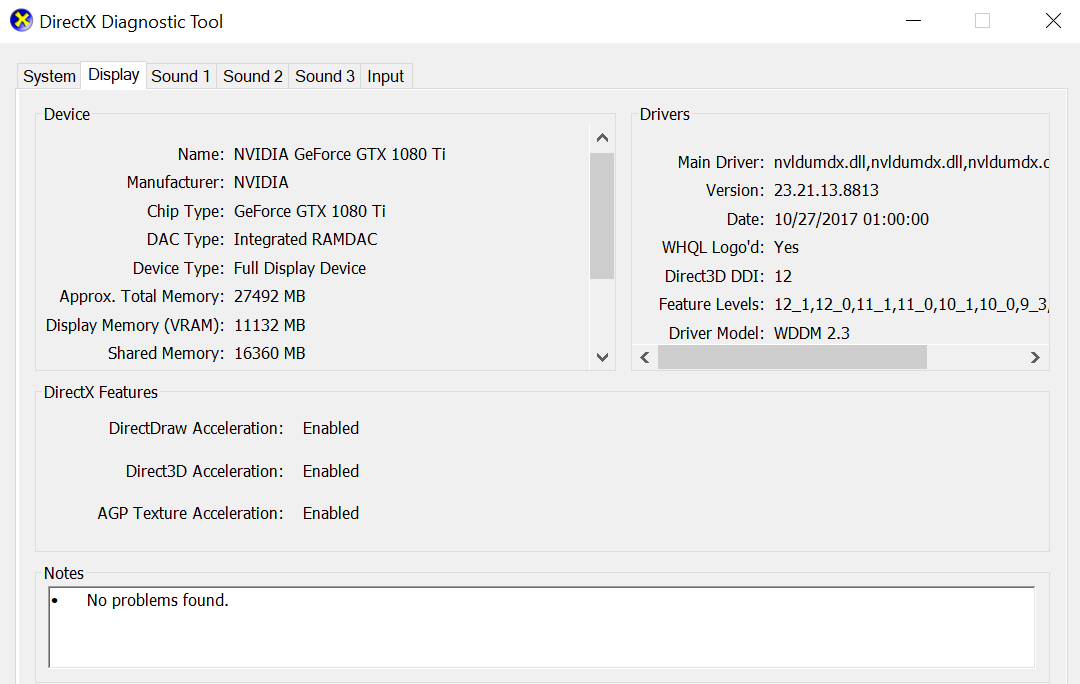Select the Display tab

click(x=114, y=74)
